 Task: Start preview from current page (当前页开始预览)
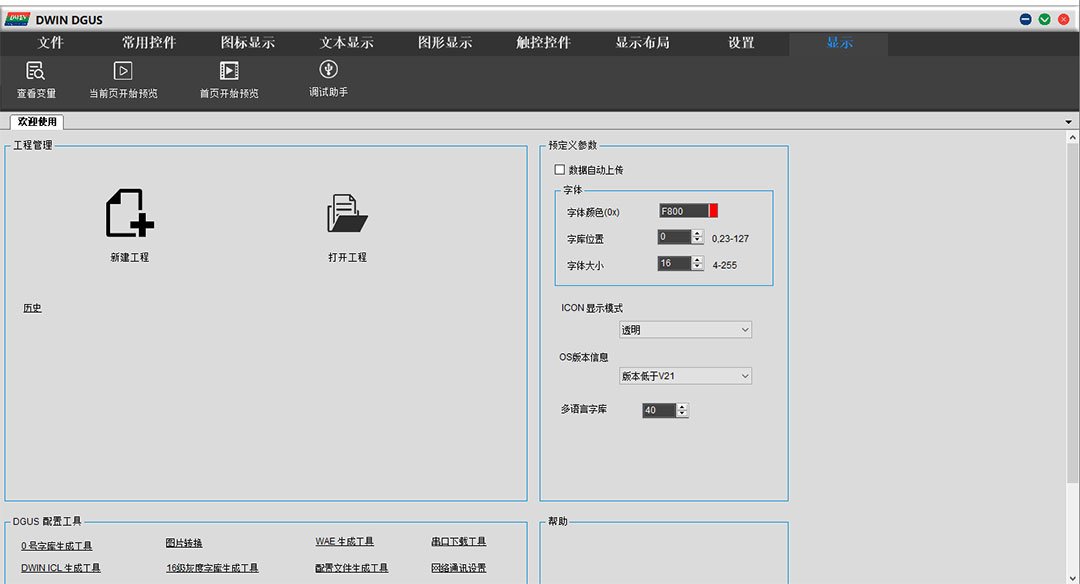click(x=123, y=71)
